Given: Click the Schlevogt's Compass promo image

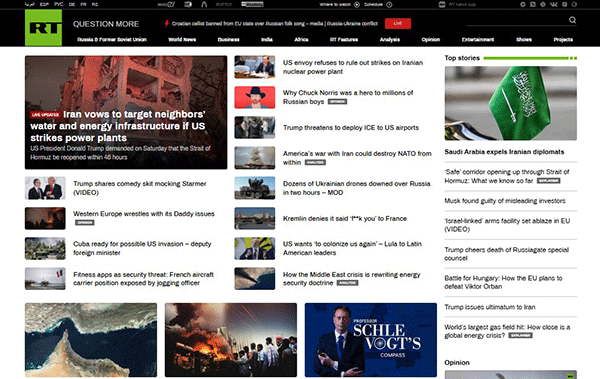Looking at the screenshot, I should pos(370,340).
